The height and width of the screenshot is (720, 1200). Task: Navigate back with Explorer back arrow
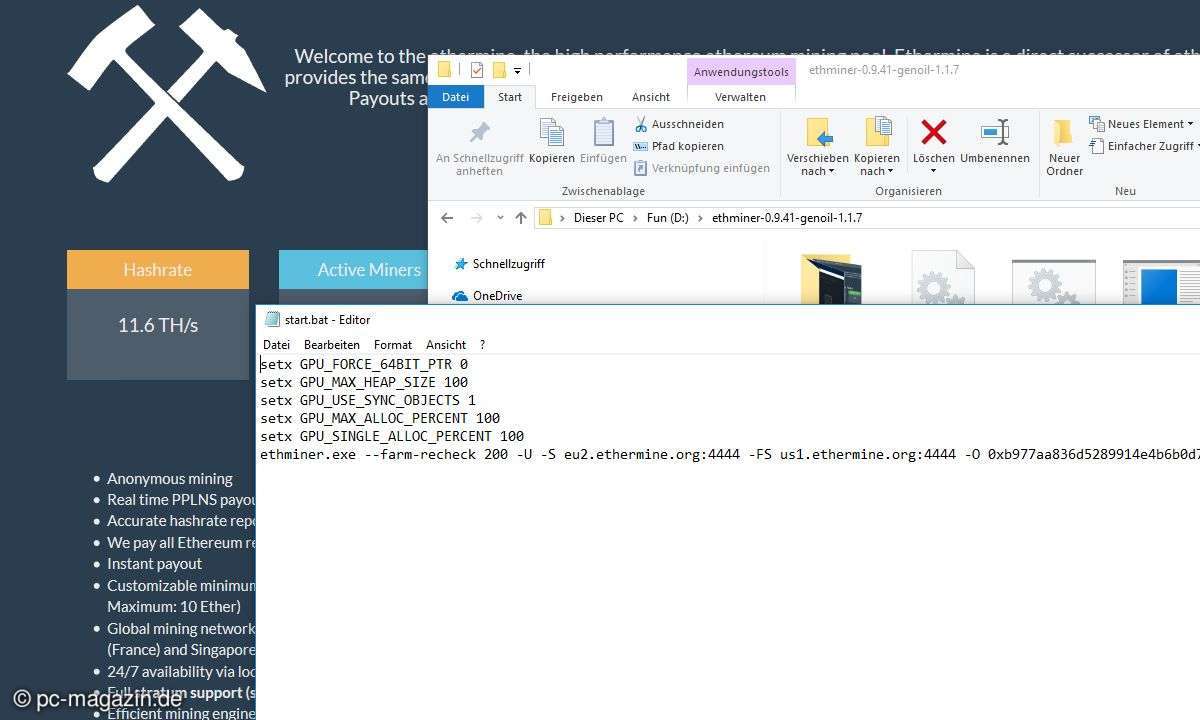(447, 218)
